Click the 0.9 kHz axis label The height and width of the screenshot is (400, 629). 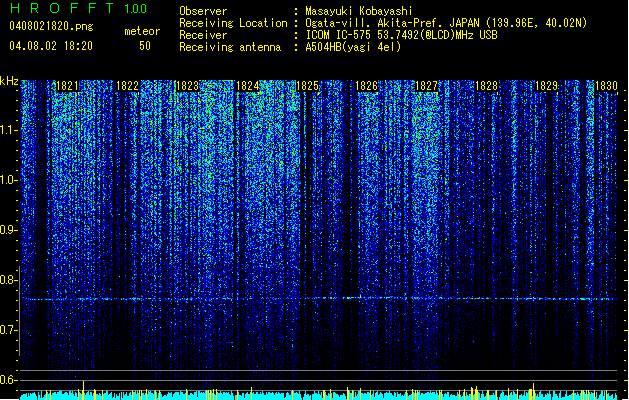point(9,230)
